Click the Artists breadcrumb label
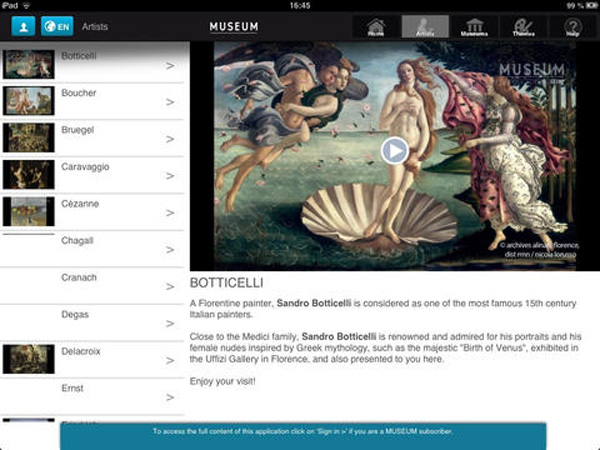 95,27
